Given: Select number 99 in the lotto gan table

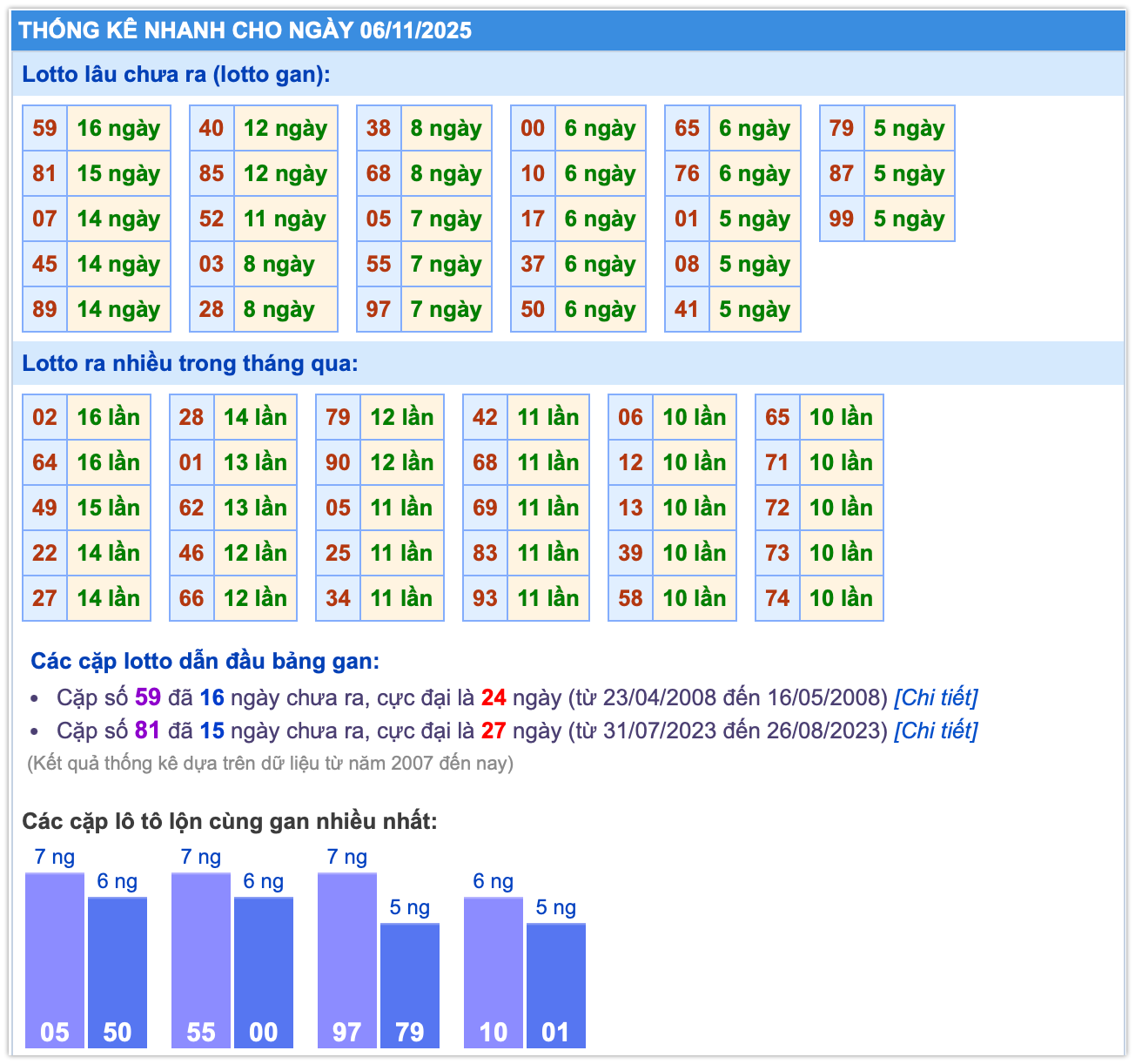Looking at the screenshot, I should pyautogui.click(x=842, y=219).
